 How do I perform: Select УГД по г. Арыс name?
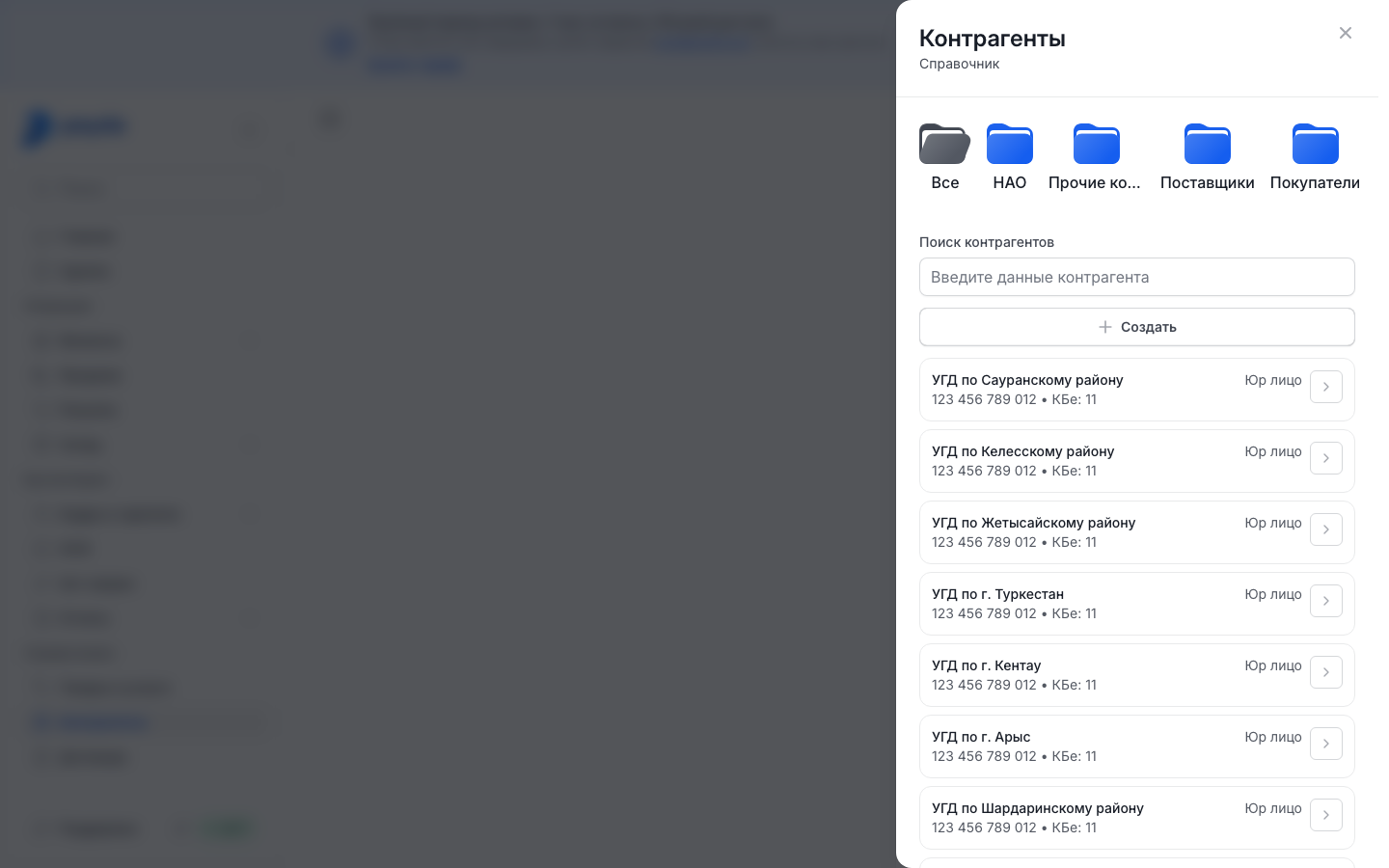[981, 737]
